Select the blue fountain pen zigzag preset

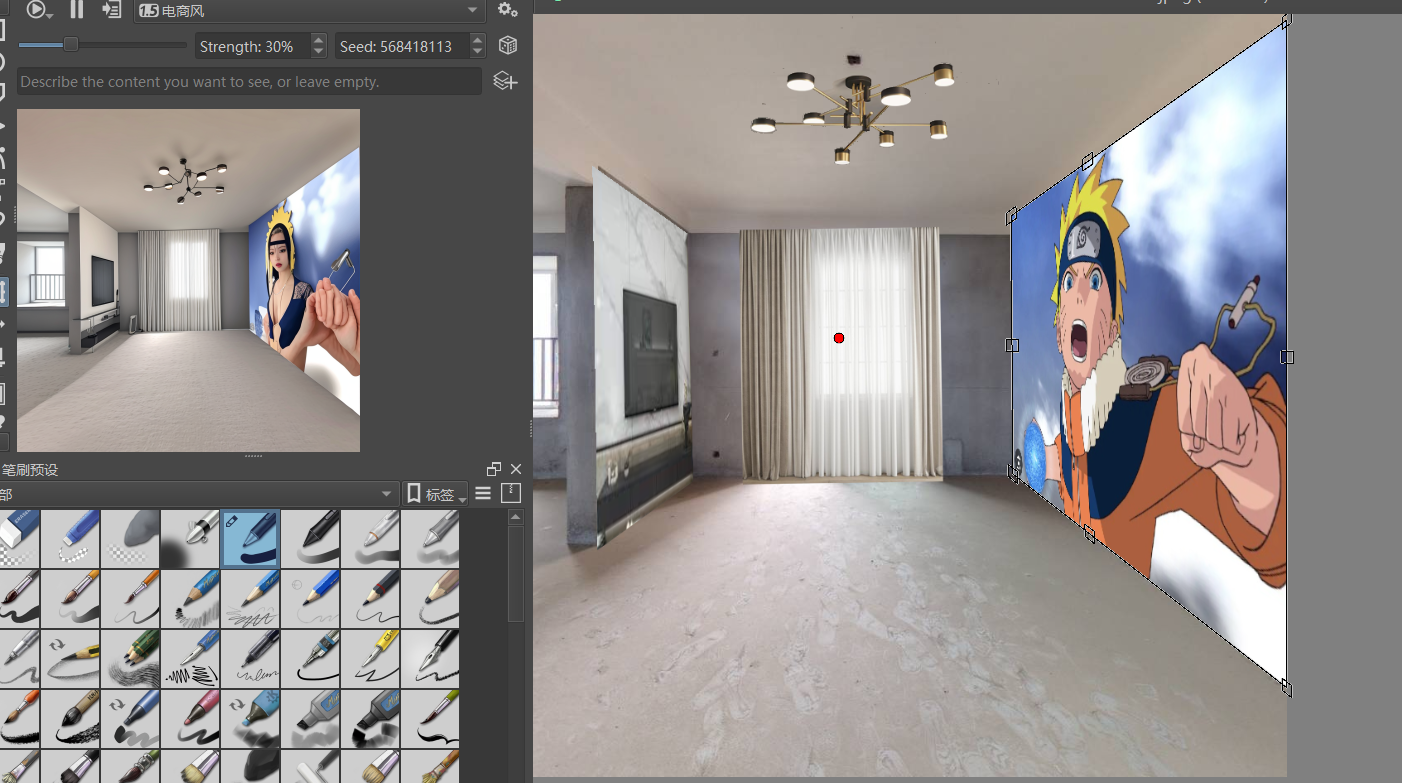pos(190,659)
